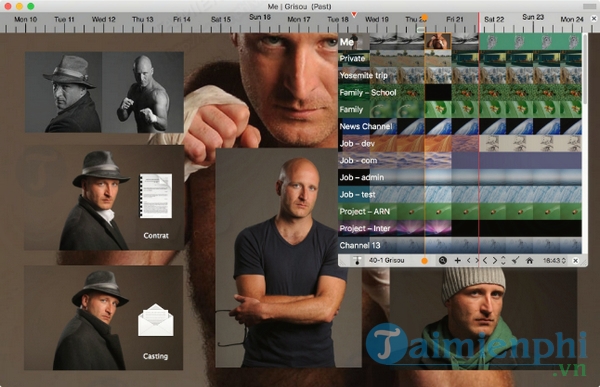Select the Job – com channel row
The width and height of the screenshot is (600, 387).
[x=460, y=160]
